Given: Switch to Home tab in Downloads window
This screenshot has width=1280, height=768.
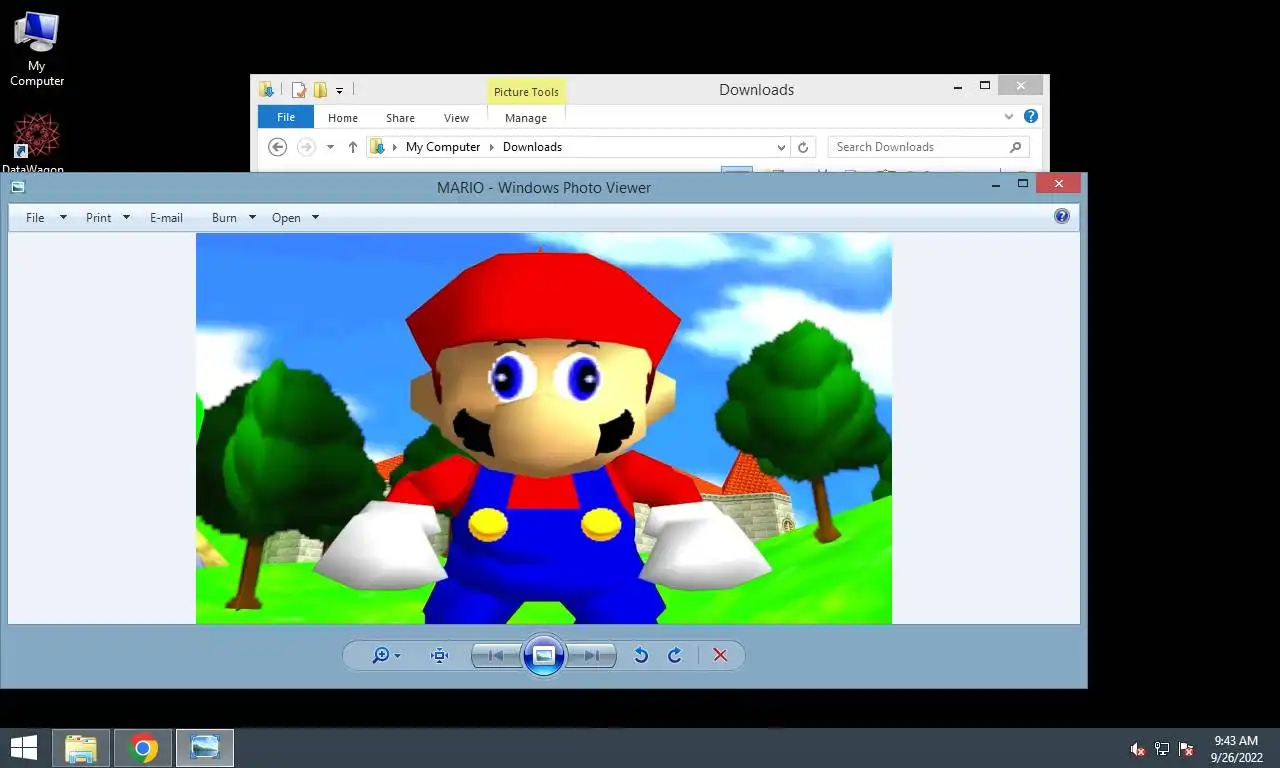Looking at the screenshot, I should (x=343, y=118).
